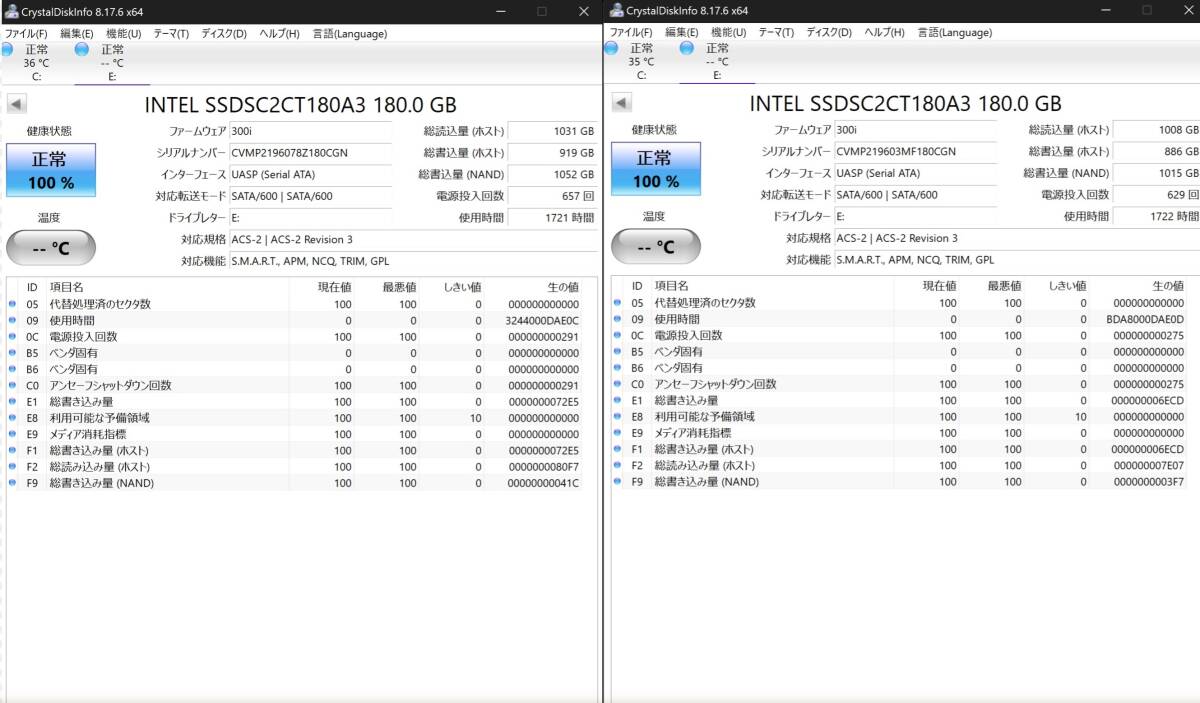This screenshot has height=703, width=1200.
Task: Open ディスク(D) menu in left window
Action: click(x=224, y=33)
